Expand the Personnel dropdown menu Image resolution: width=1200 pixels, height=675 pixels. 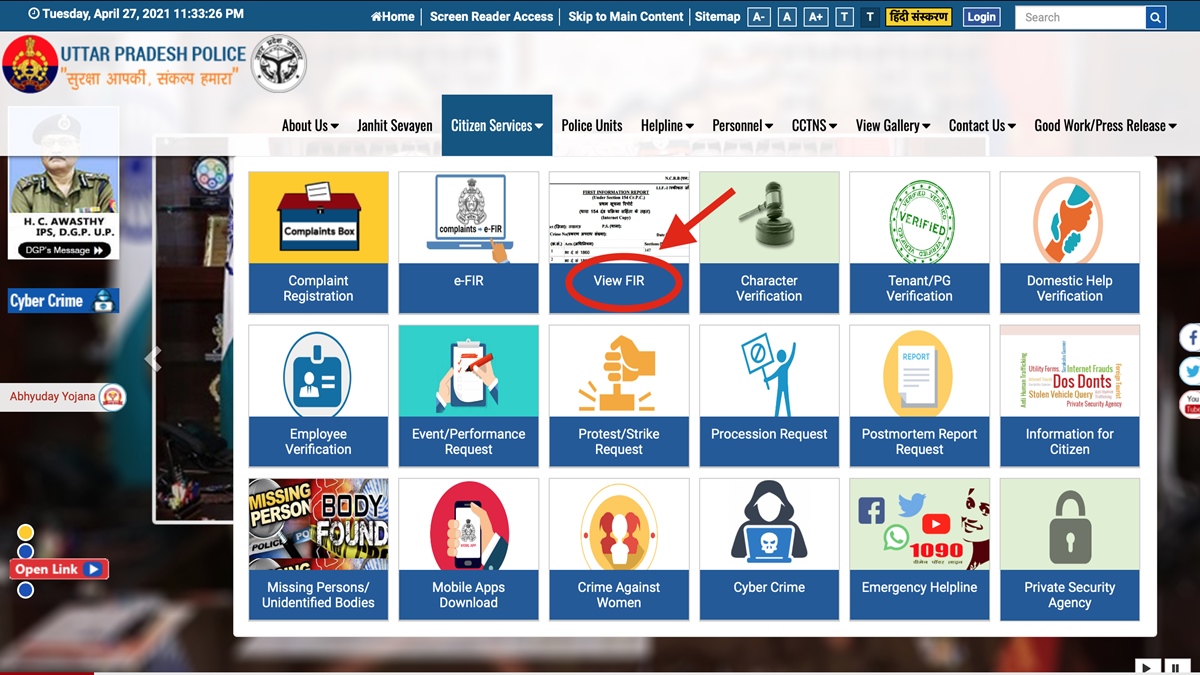click(x=742, y=126)
